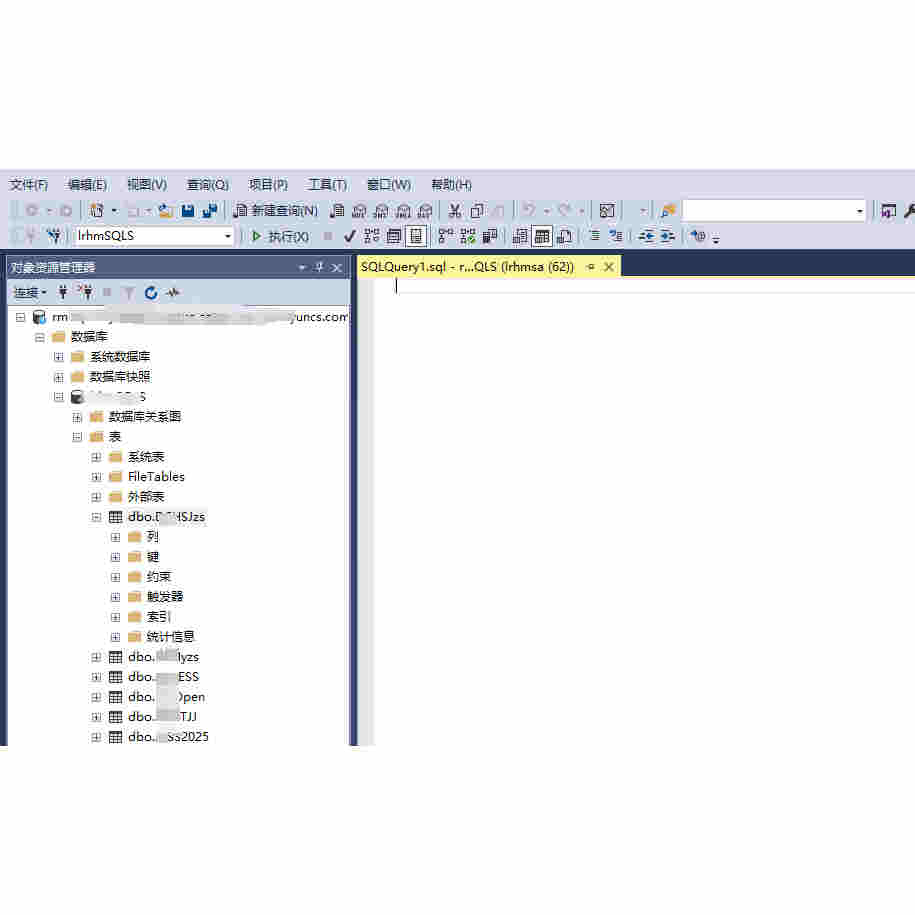The height and width of the screenshot is (915, 915).
Task: Click the Find in Files icon
Action: pyautogui.click(x=669, y=211)
